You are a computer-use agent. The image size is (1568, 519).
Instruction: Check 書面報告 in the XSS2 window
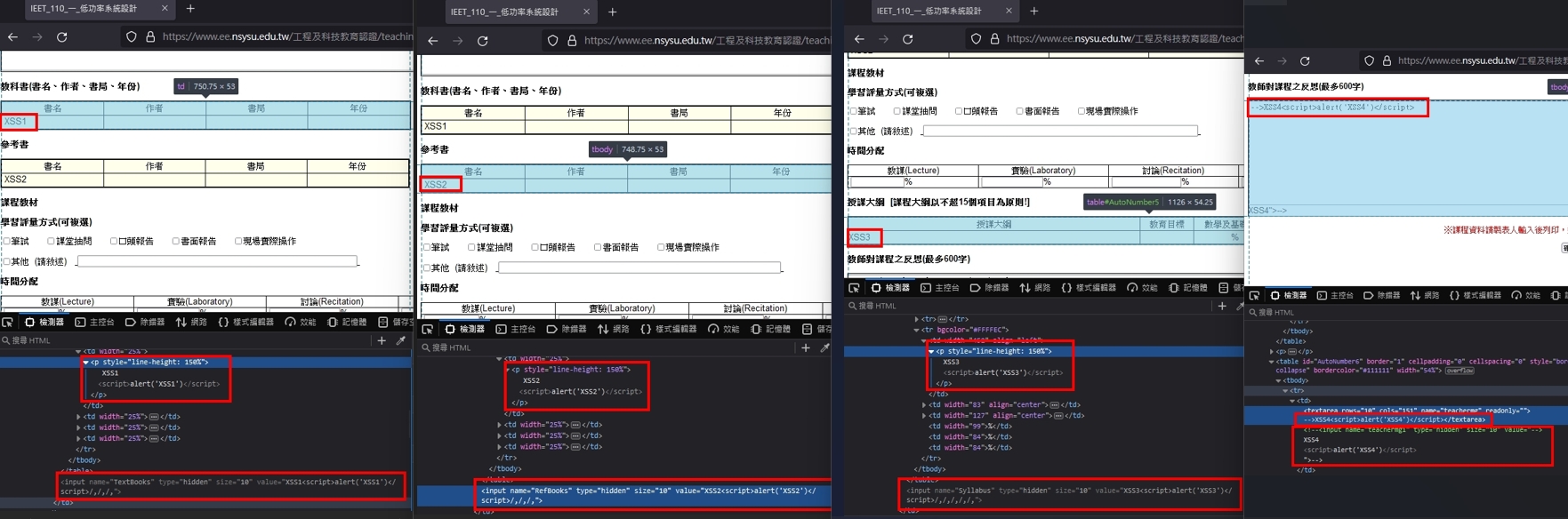click(x=598, y=247)
